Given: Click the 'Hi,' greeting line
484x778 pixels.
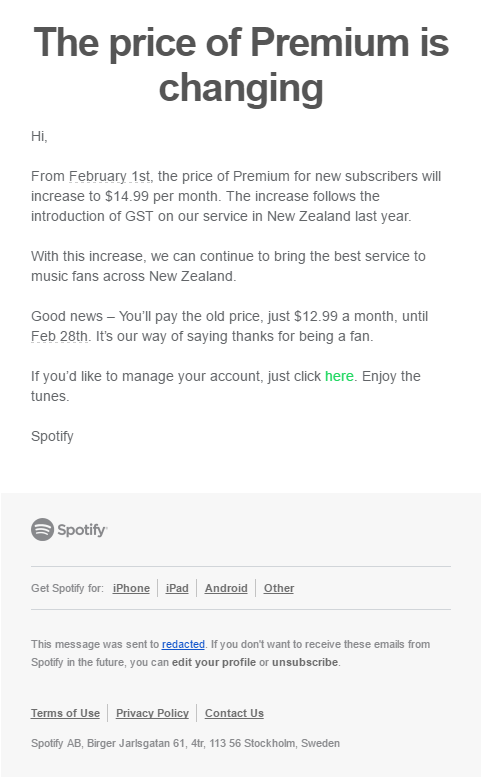Looking at the screenshot, I should coord(39,136).
